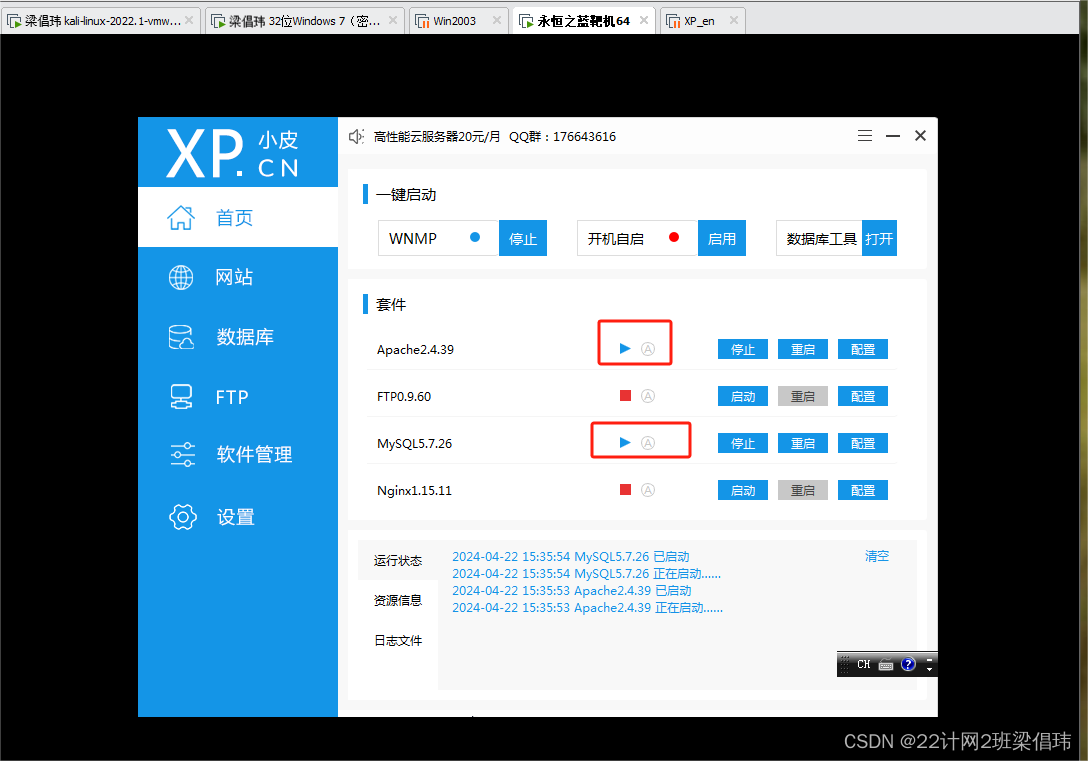Viewport: 1088px width, 761px height.
Task: Click log line 'MySQL5.7.26 已启动'
Action: pos(570,556)
